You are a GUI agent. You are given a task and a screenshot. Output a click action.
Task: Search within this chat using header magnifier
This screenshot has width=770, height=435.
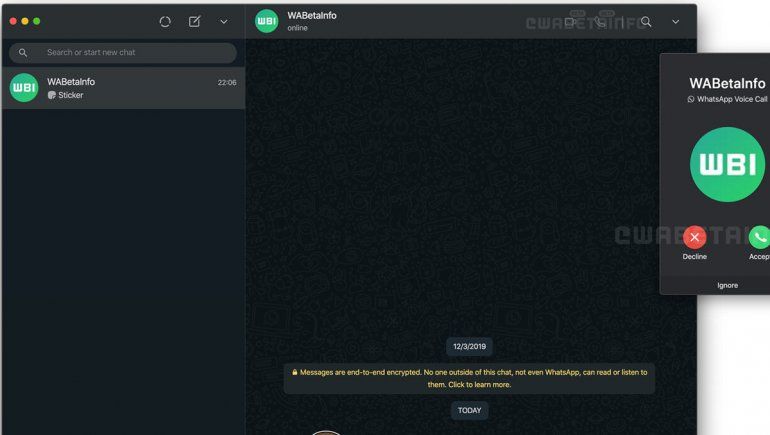coord(646,22)
